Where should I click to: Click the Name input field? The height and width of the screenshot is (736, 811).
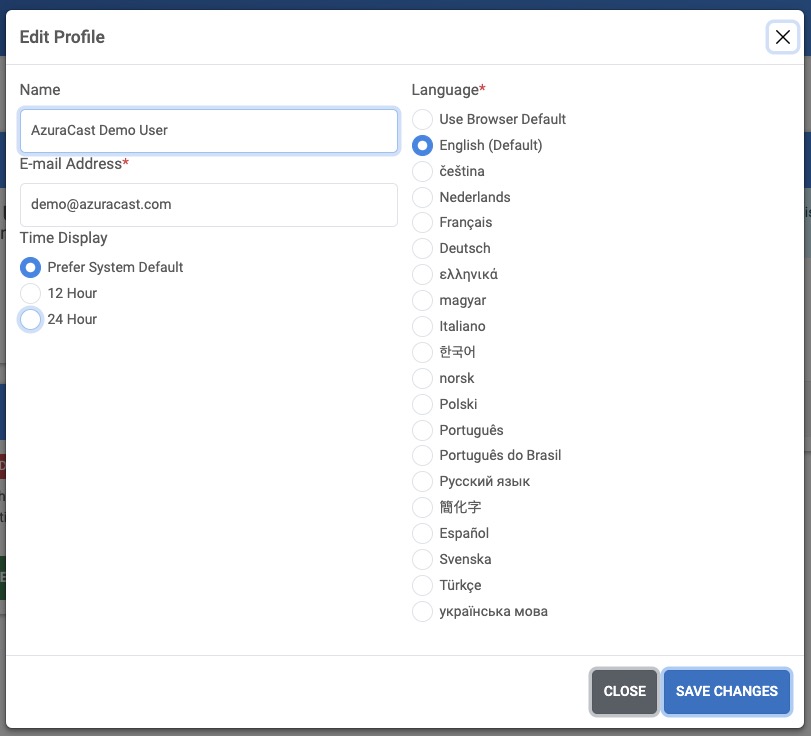click(x=209, y=130)
